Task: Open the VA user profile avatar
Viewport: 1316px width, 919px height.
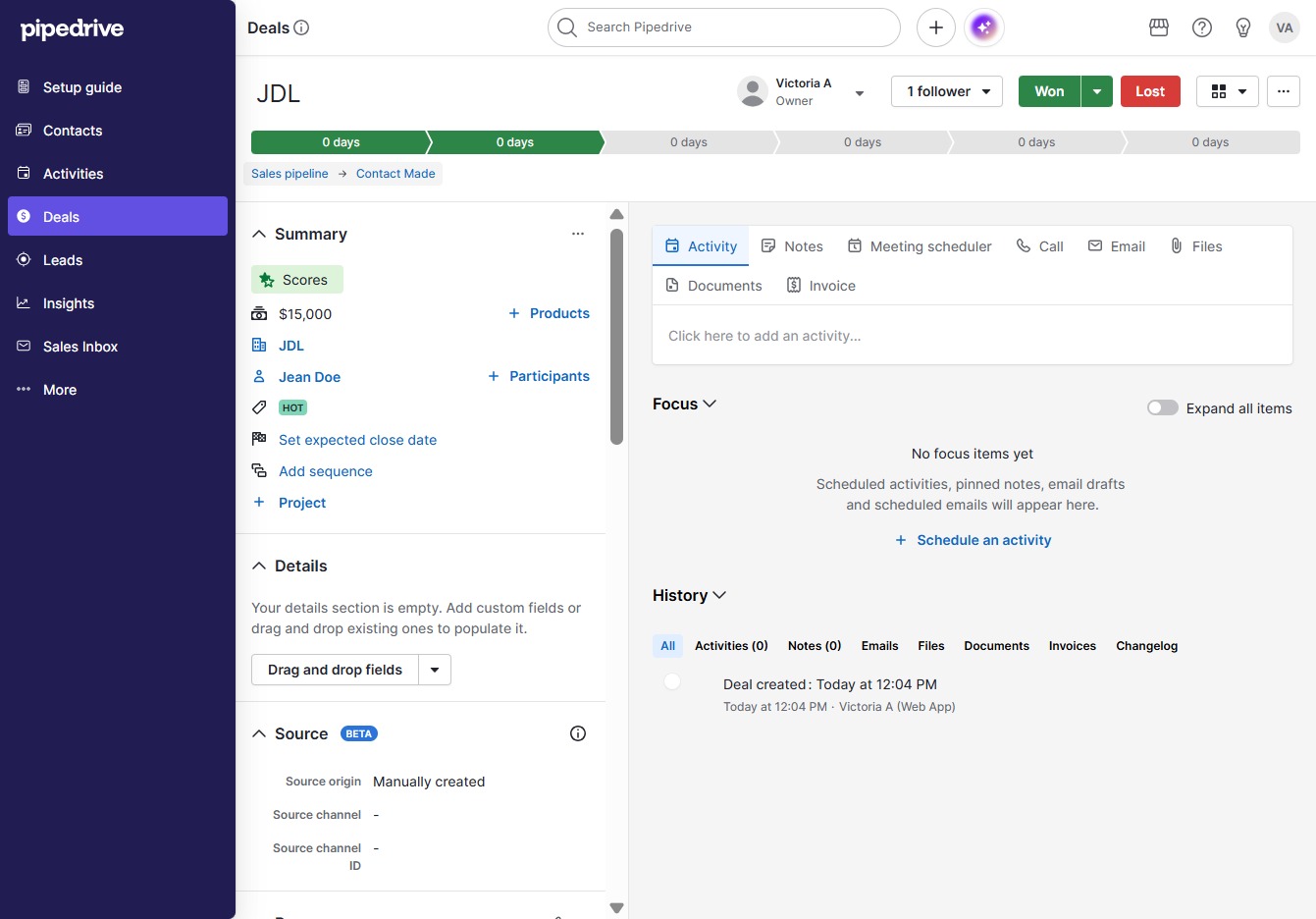Action: pyautogui.click(x=1285, y=27)
